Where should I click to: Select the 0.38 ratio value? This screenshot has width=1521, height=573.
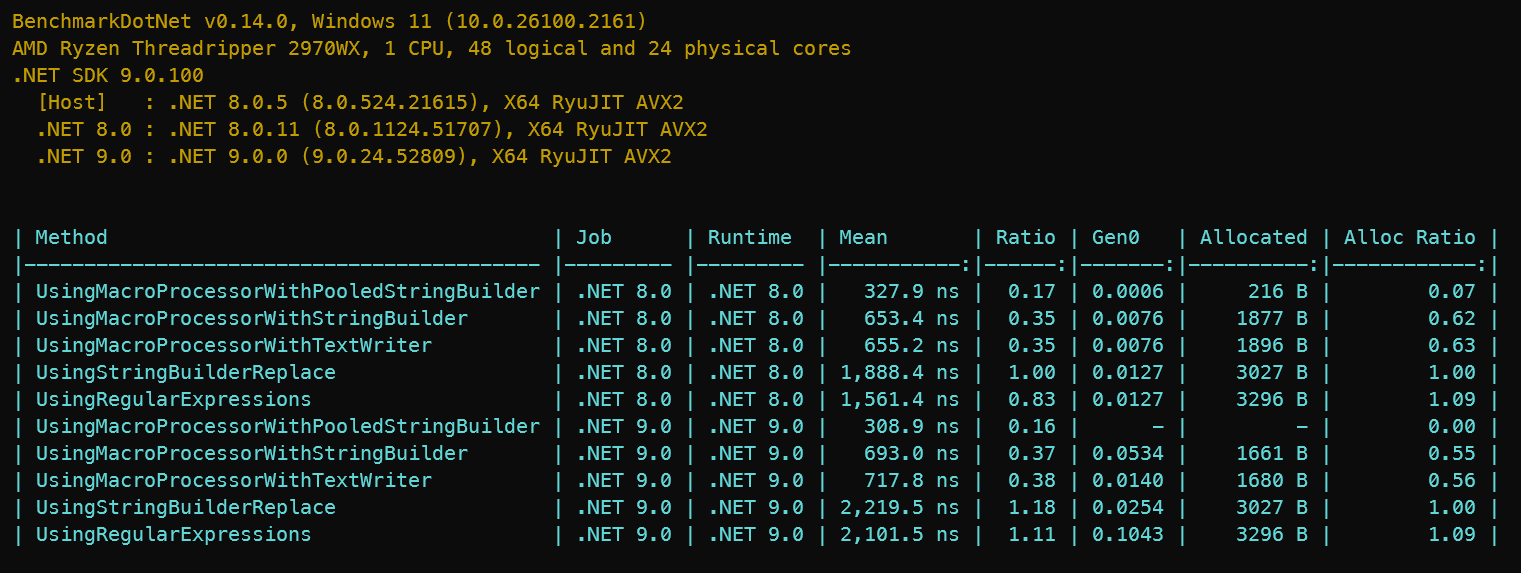[1032, 480]
